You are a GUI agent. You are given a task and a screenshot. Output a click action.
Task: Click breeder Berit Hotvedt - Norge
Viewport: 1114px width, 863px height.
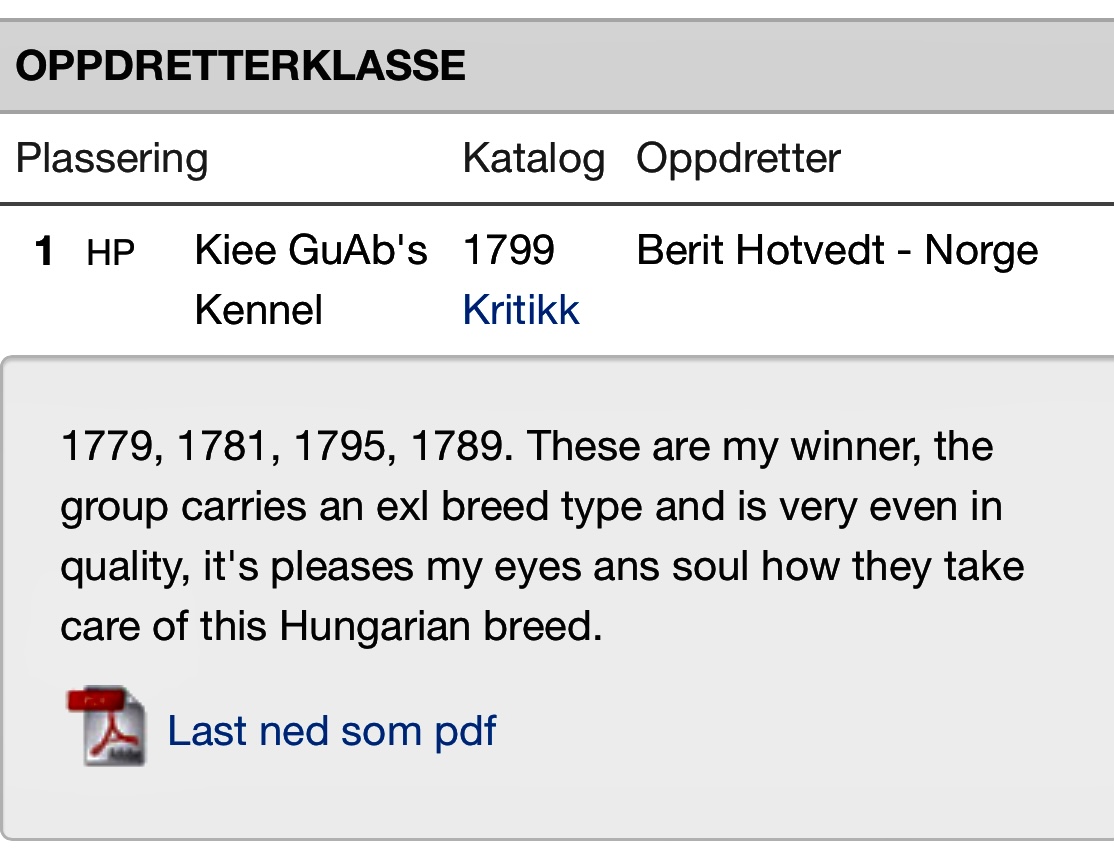pyautogui.click(x=837, y=251)
